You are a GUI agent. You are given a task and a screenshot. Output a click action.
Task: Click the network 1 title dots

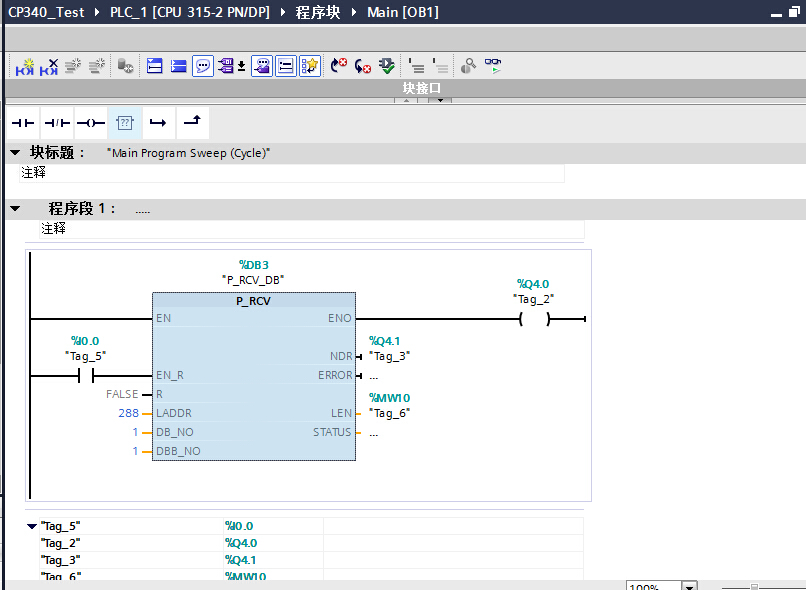(x=143, y=210)
